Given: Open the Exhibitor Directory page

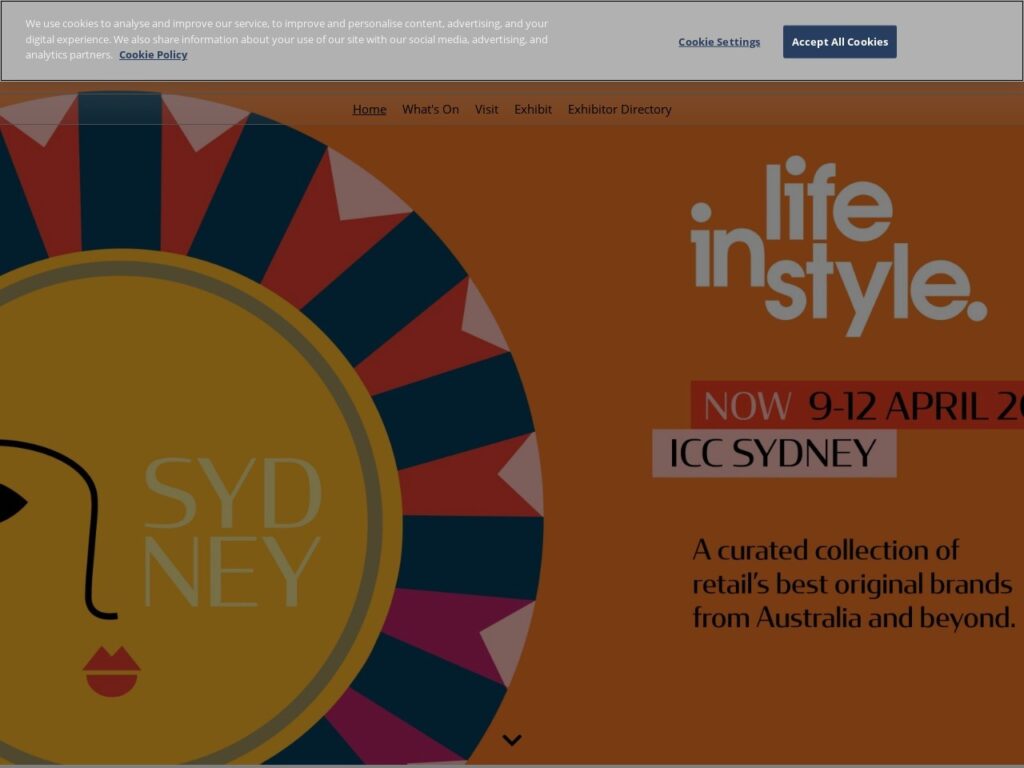Looking at the screenshot, I should 619,109.
